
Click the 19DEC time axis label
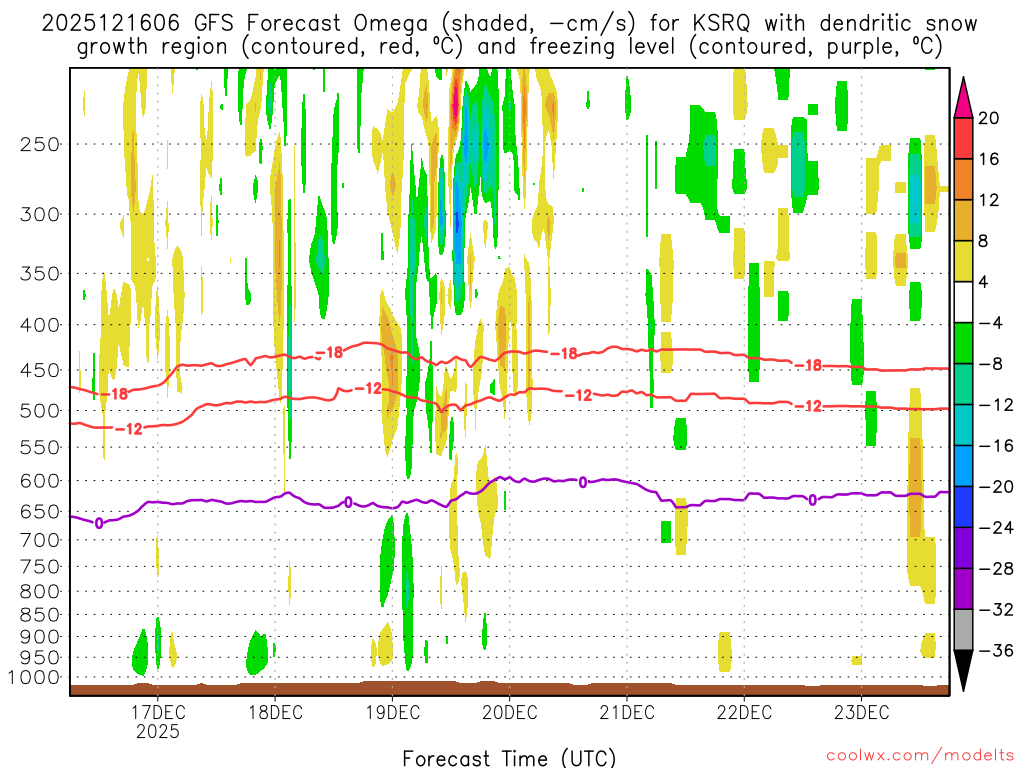392,712
